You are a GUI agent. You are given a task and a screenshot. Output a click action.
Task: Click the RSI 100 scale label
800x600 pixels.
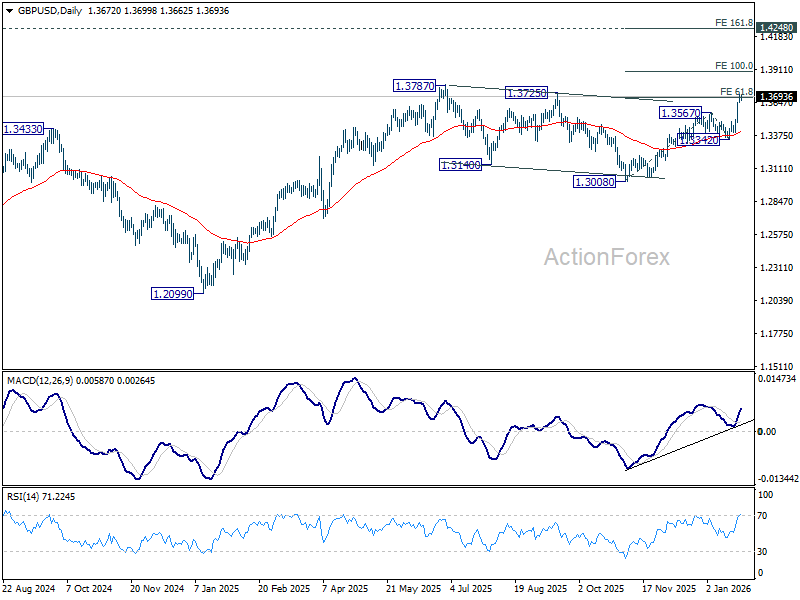coord(765,495)
